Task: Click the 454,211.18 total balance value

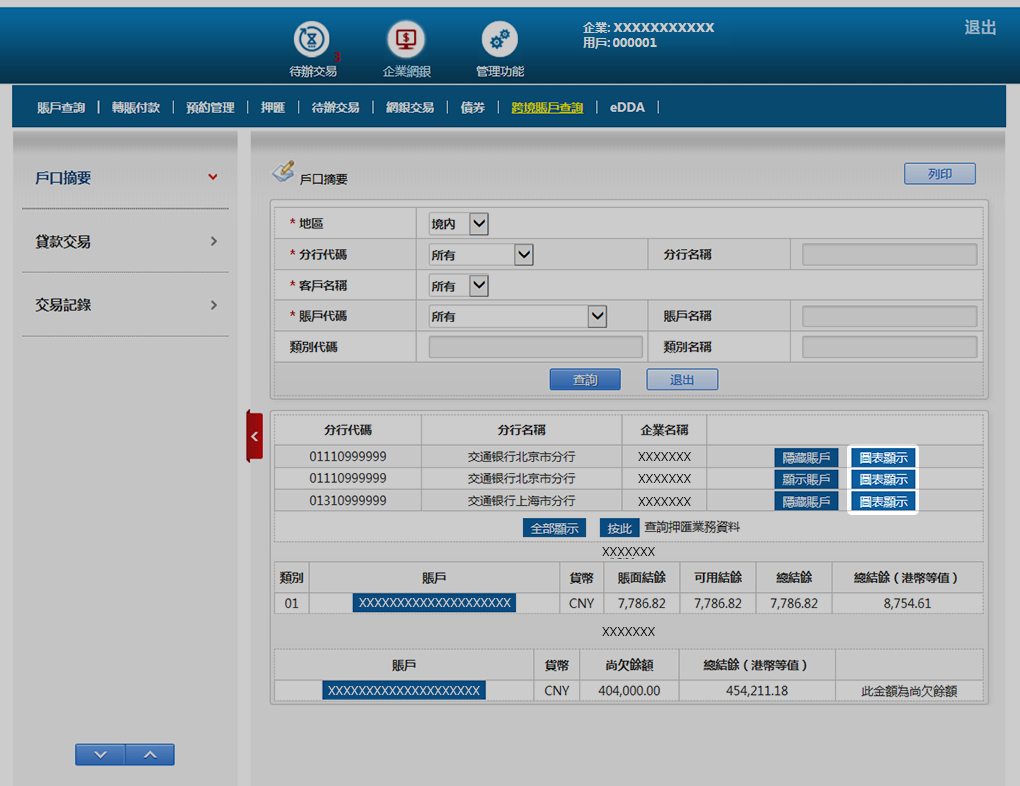Action: 757,690
